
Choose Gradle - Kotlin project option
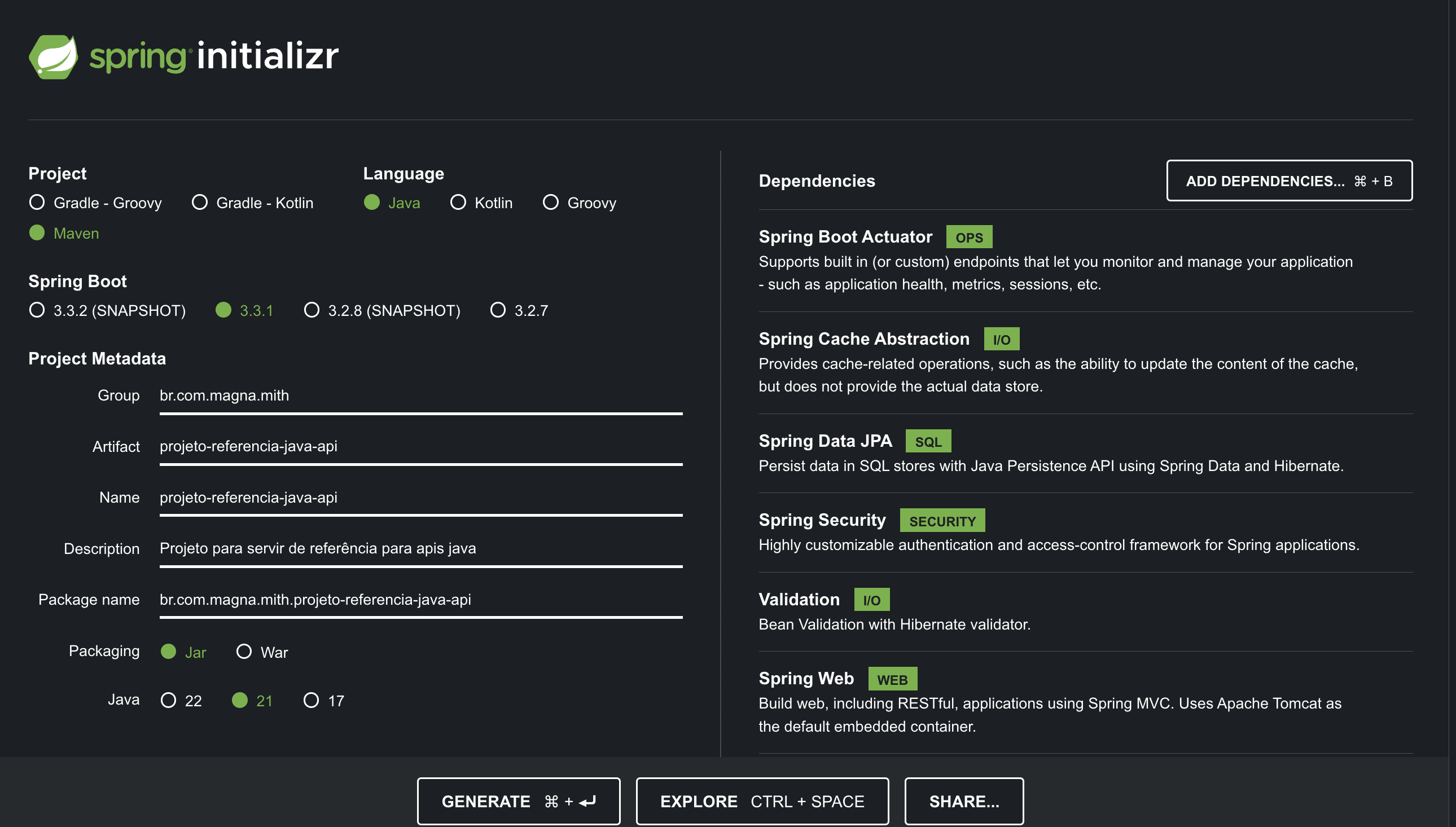(200, 203)
